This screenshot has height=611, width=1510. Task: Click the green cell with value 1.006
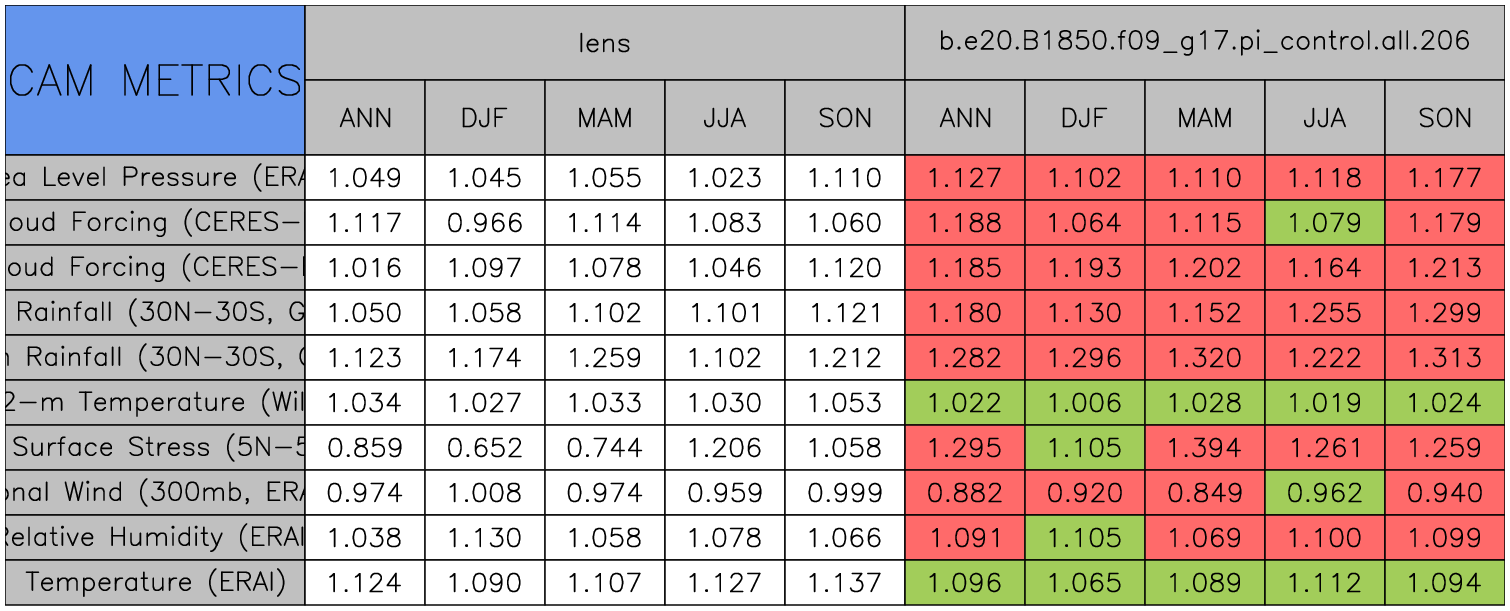[x=1084, y=403]
